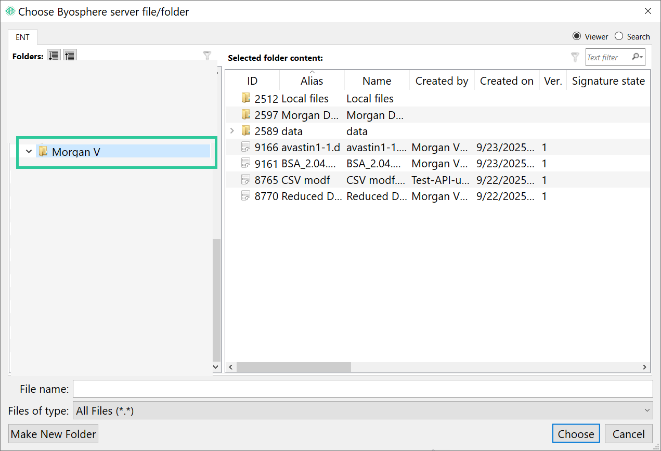Click the horizontal scrollbar thumb of the file list
The image size is (661, 451).
(x=293, y=367)
